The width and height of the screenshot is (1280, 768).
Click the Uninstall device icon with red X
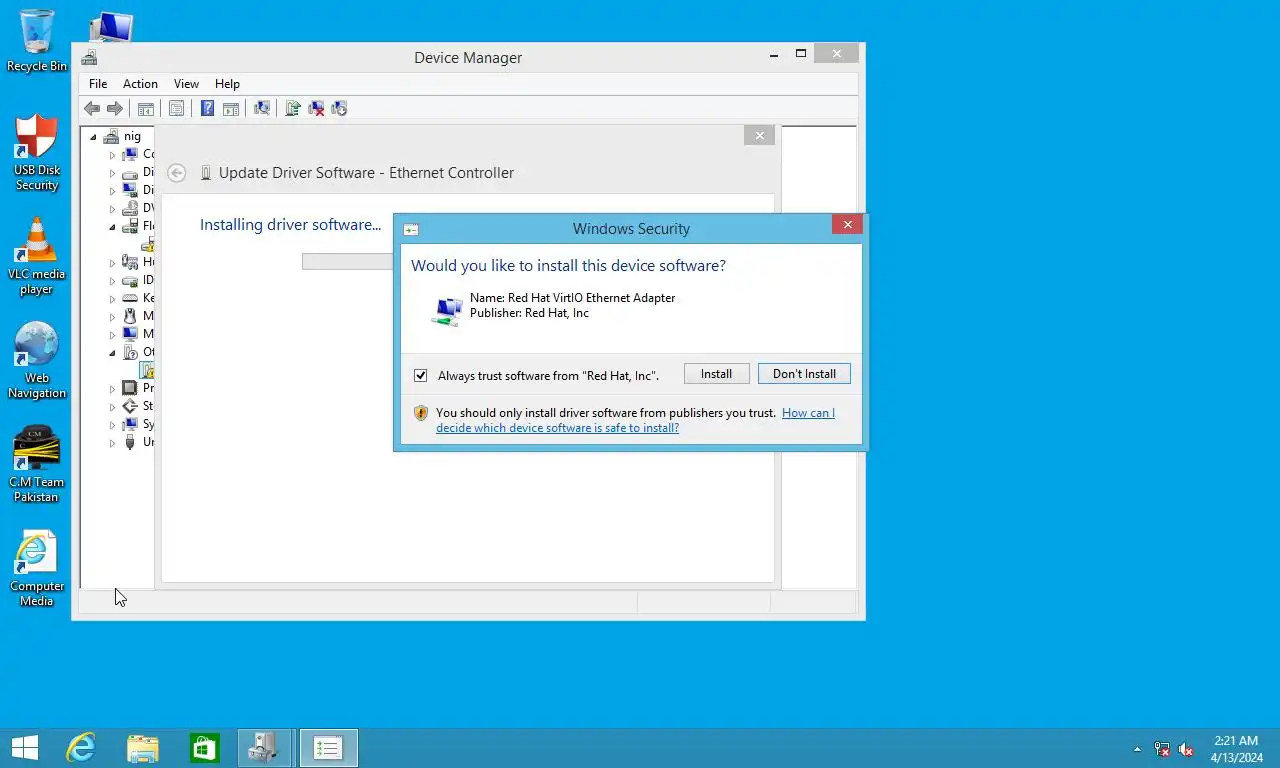(x=316, y=108)
